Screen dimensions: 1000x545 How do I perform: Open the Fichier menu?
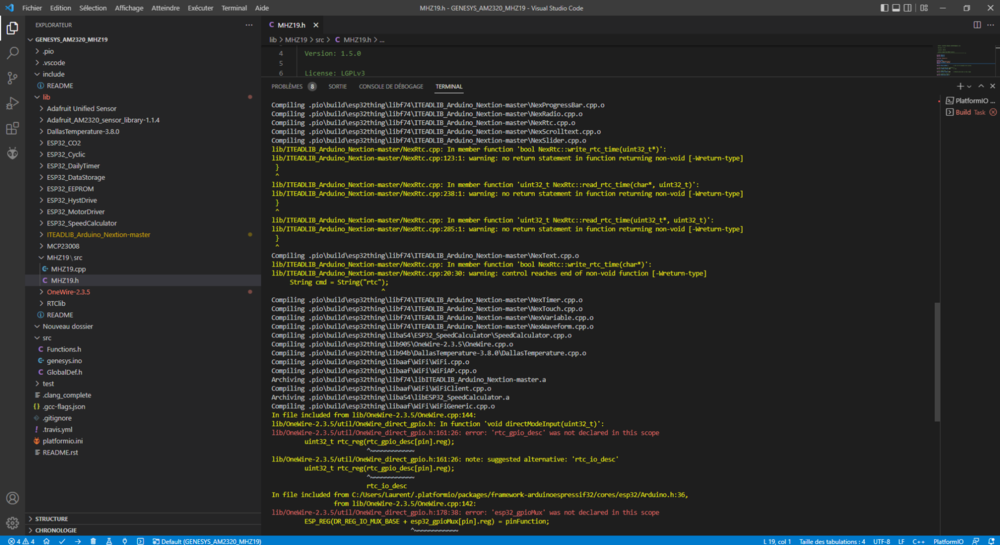(32, 8)
